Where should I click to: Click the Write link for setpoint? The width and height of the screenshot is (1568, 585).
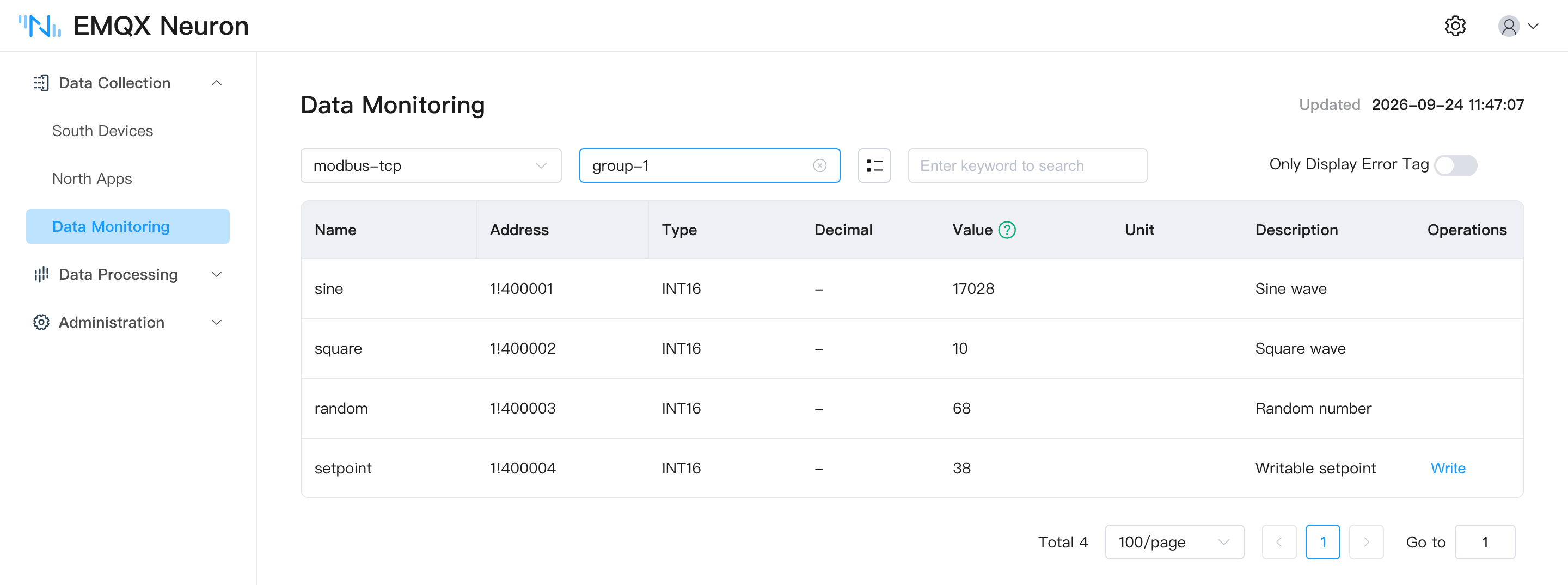click(1448, 468)
